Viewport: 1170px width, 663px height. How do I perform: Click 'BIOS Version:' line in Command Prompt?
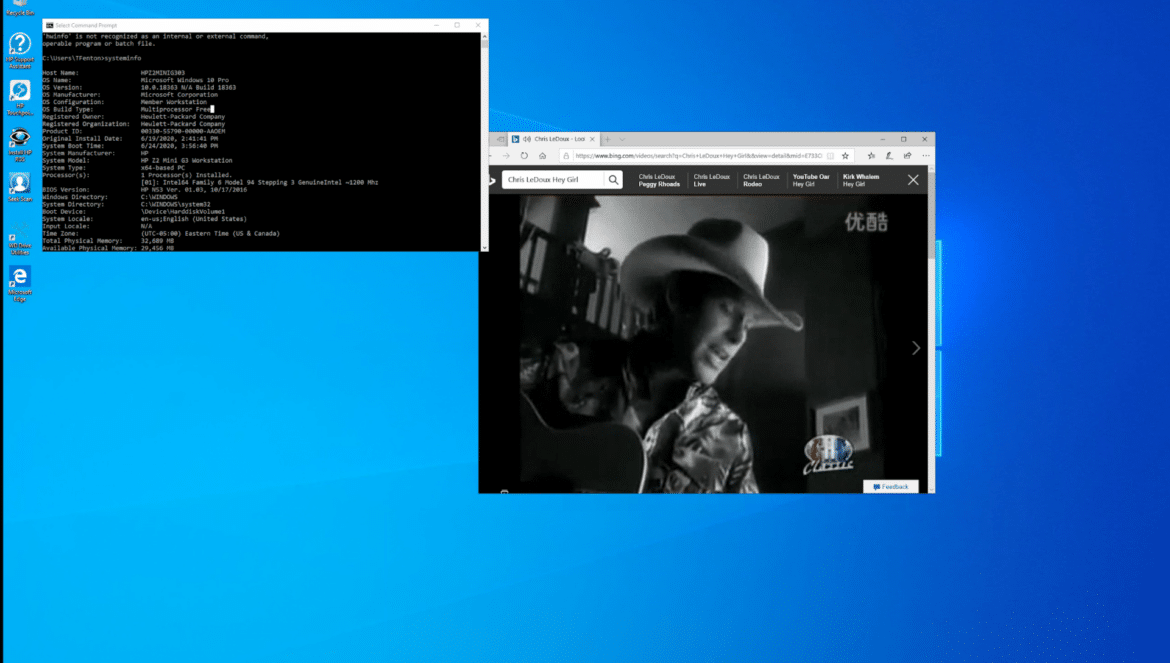click(145, 189)
